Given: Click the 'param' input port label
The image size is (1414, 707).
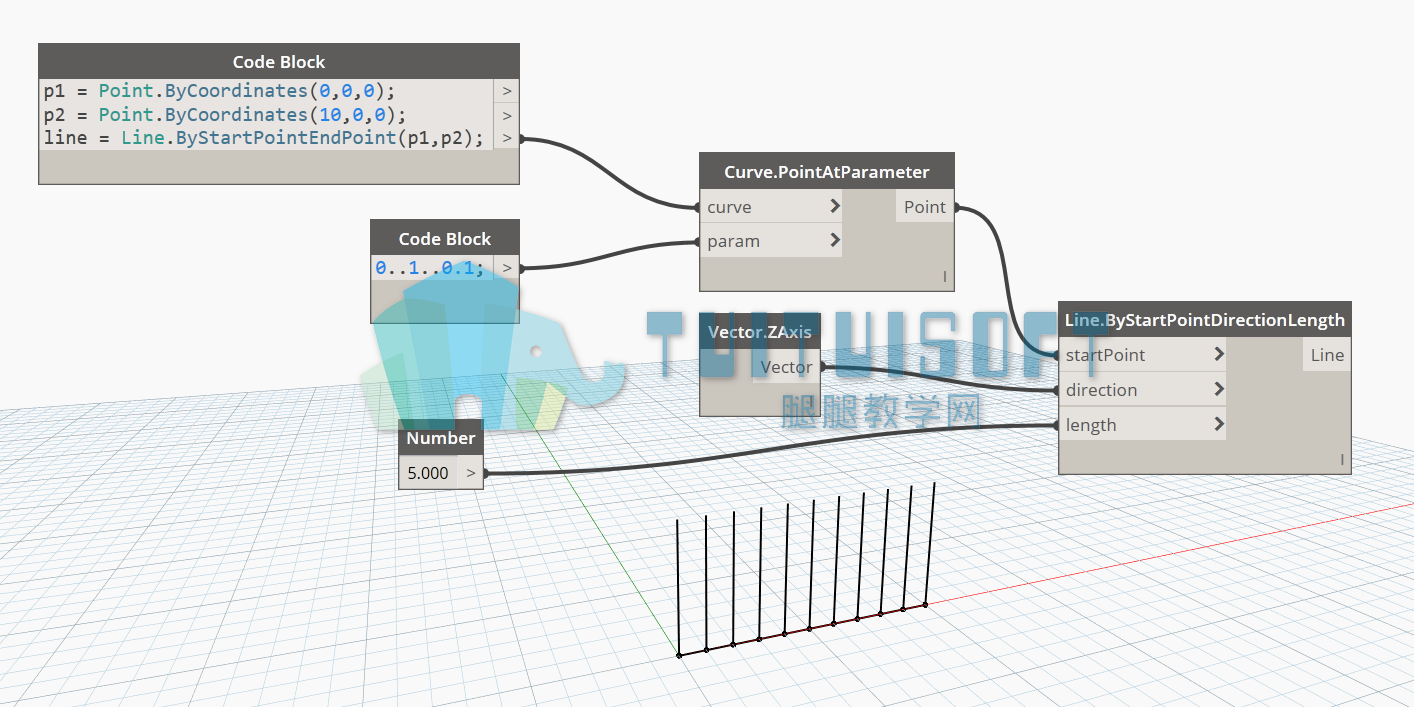Looking at the screenshot, I should pos(733,241).
